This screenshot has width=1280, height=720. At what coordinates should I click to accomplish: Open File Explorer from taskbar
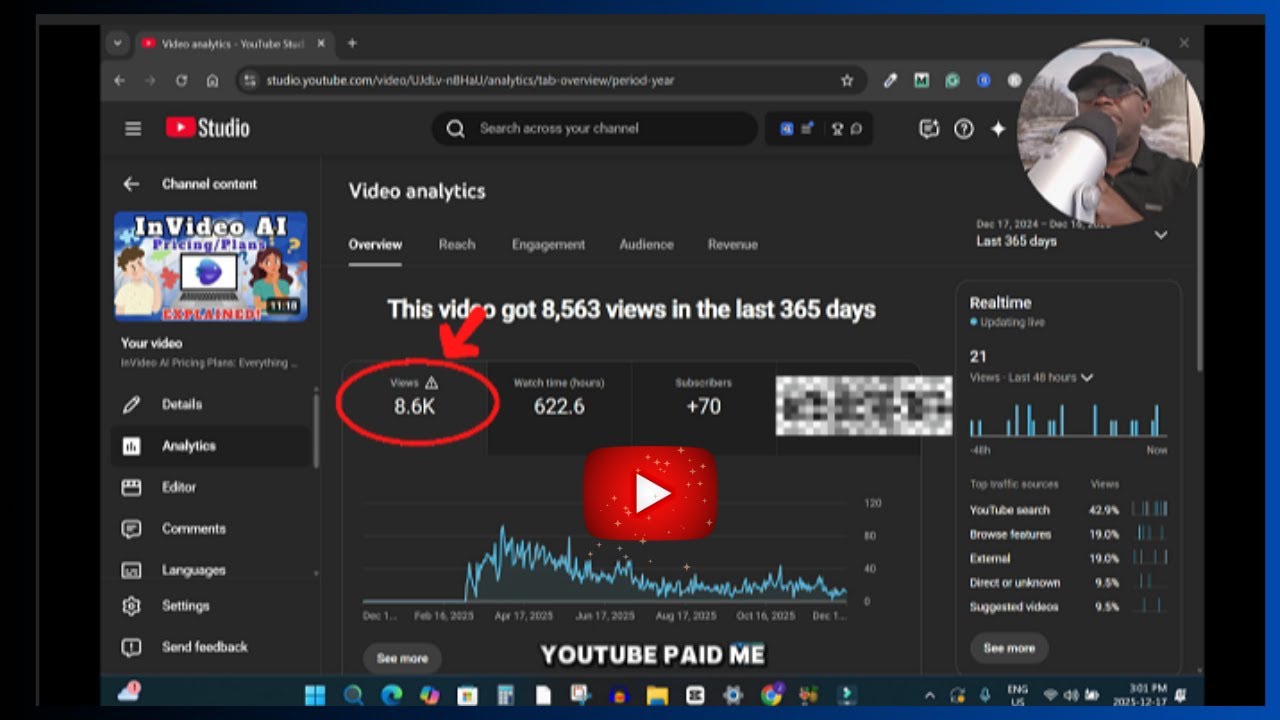[657, 694]
